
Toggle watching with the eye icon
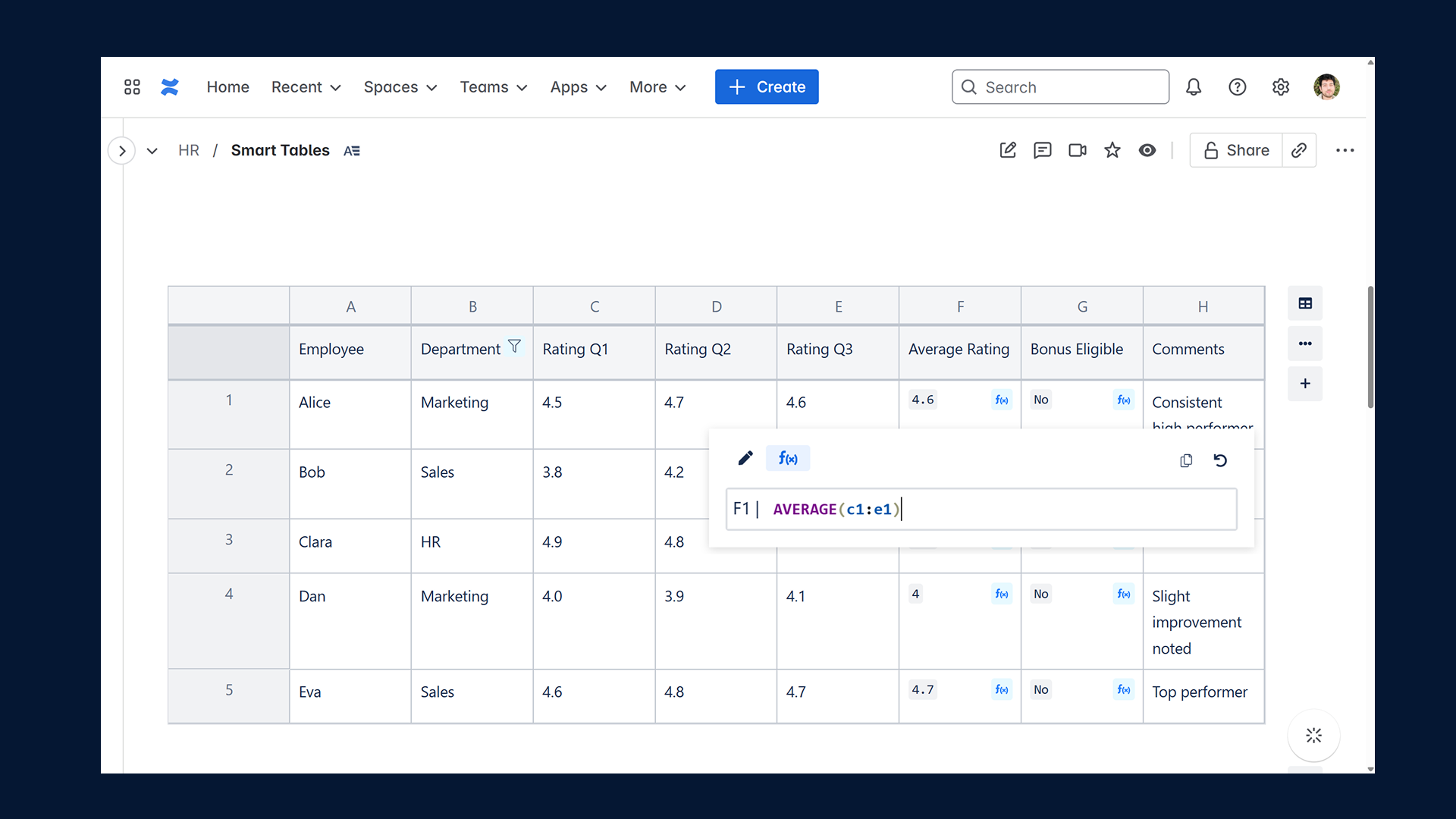coord(1147,150)
